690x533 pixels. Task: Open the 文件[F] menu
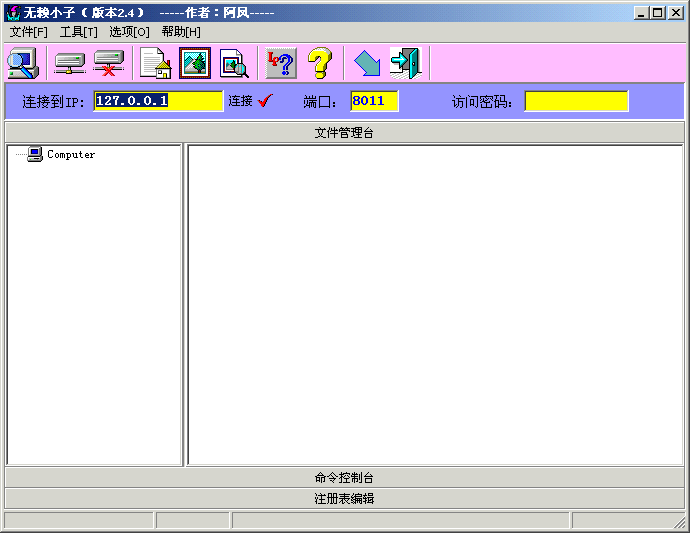click(x=29, y=31)
